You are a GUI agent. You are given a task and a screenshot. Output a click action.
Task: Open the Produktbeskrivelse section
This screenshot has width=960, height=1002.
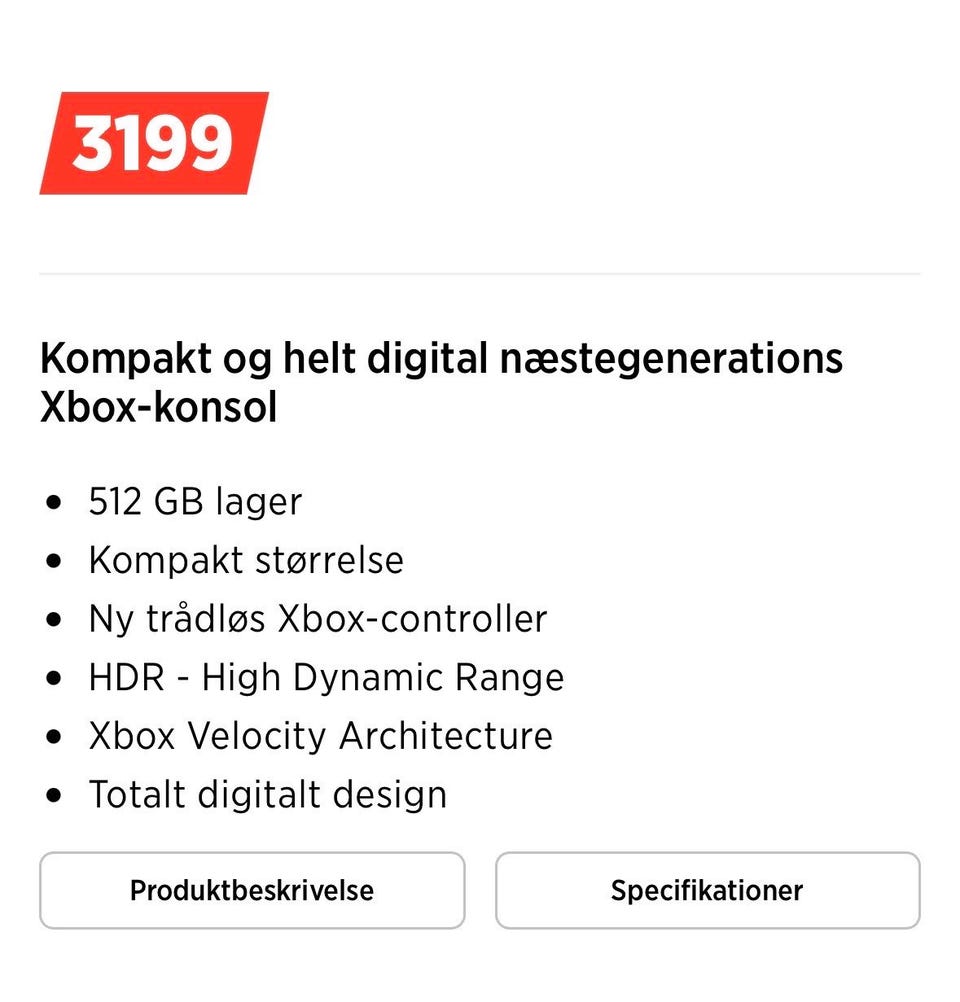pos(252,890)
